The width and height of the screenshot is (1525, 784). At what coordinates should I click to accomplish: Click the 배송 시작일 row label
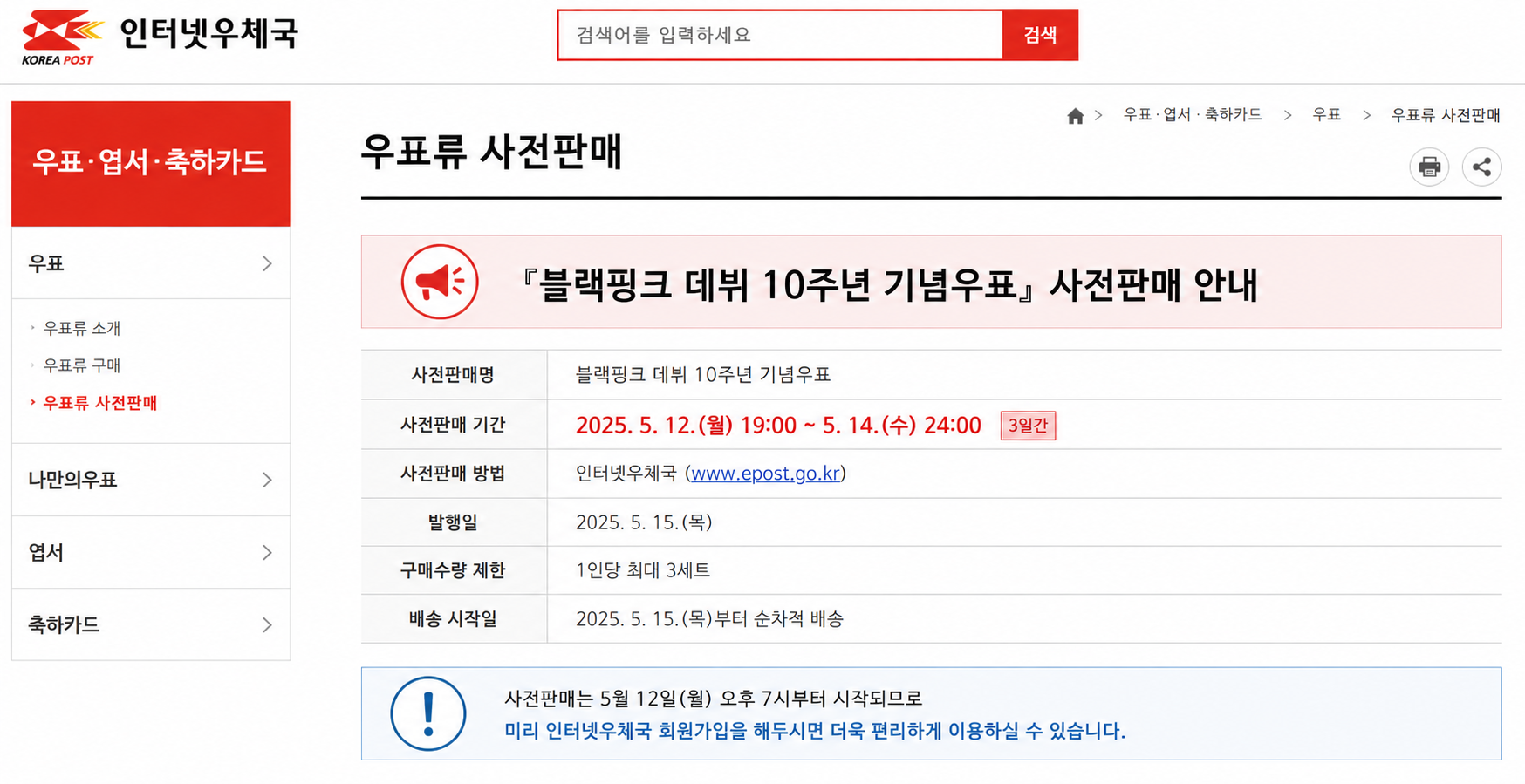point(453,618)
